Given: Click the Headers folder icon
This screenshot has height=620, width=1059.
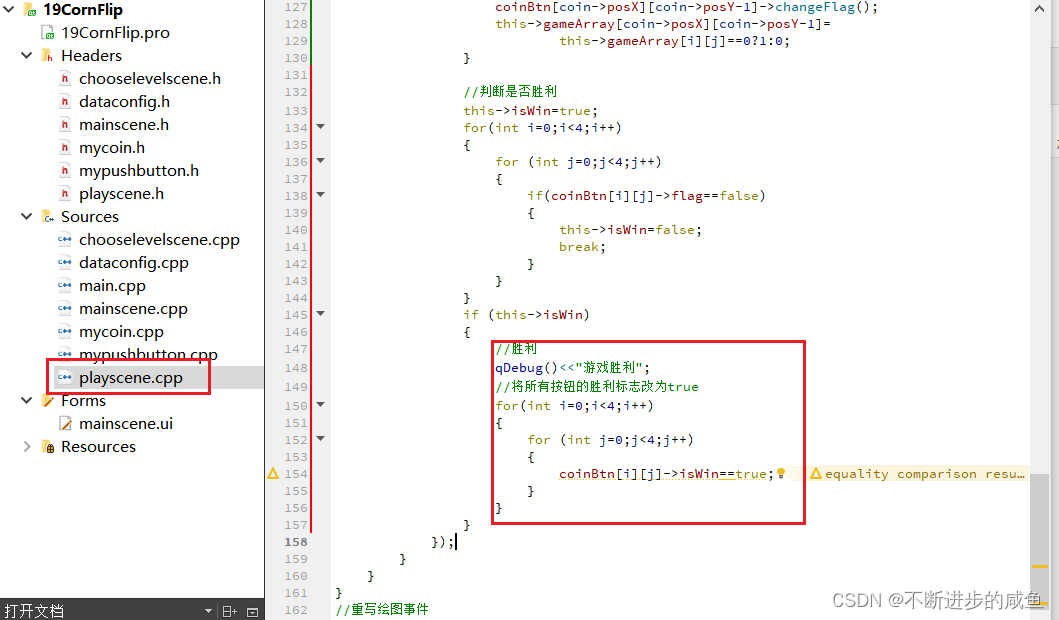Looking at the screenshot, I should (47, 55).
